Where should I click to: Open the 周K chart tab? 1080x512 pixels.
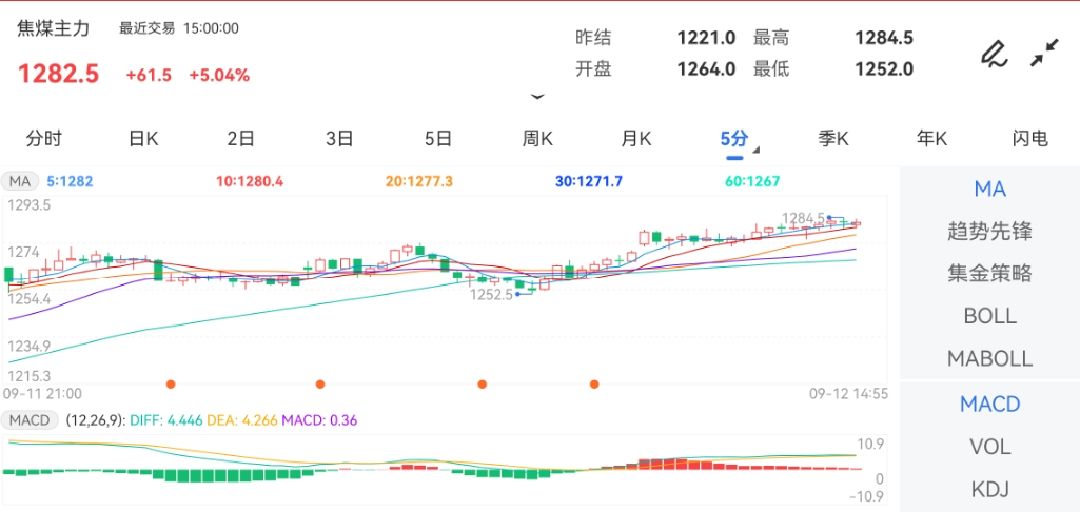[537, 139]
